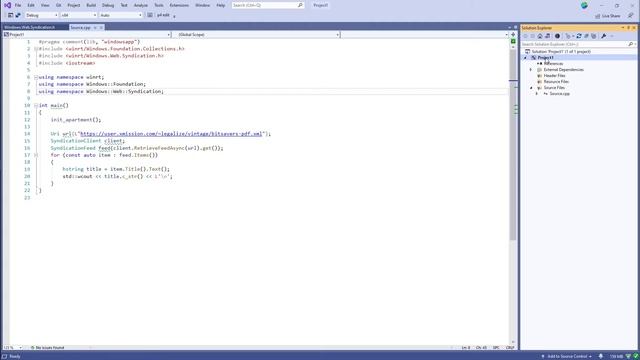Click the Solution 'Project1' icon in the tree
The width and height of the screenshot is (640, 360).
527,52
